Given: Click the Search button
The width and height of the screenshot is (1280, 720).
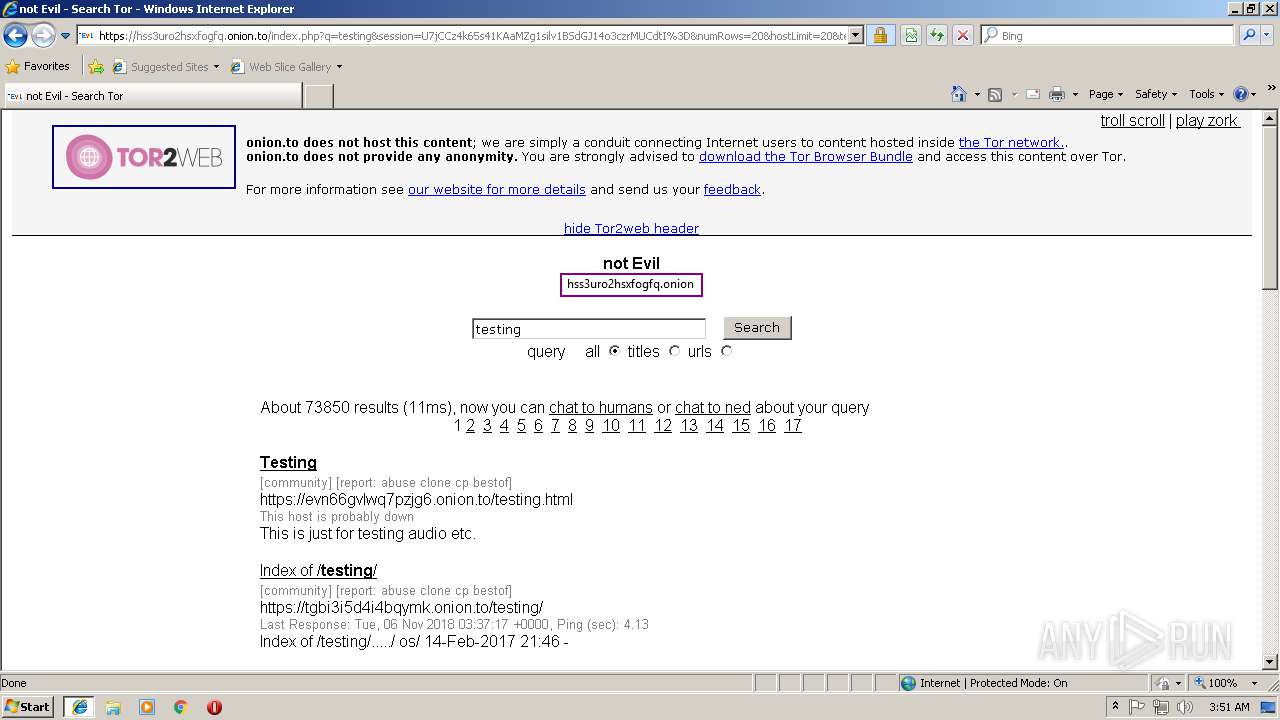Looking at the screenshot, I should (757, 328).
